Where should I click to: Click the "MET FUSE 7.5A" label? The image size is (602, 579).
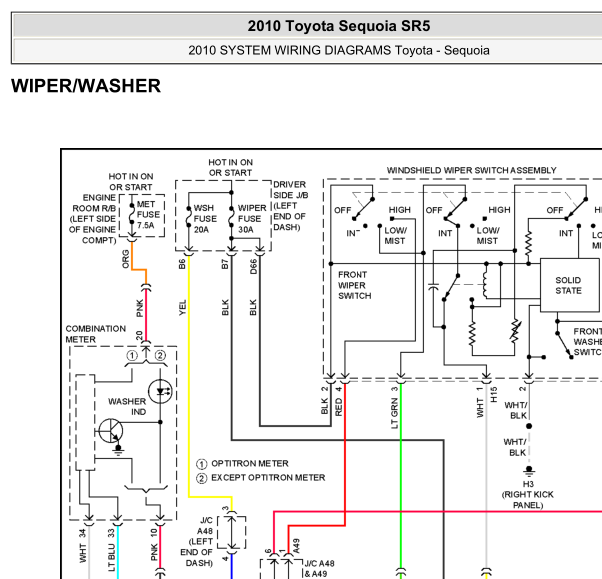[x=148, y=215]
